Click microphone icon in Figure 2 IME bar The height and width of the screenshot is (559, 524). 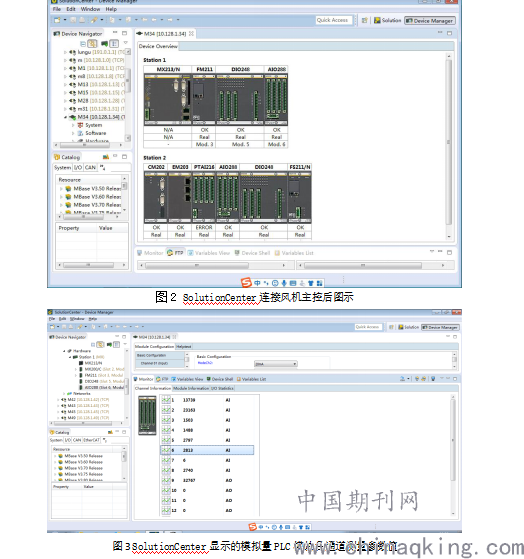284,283
